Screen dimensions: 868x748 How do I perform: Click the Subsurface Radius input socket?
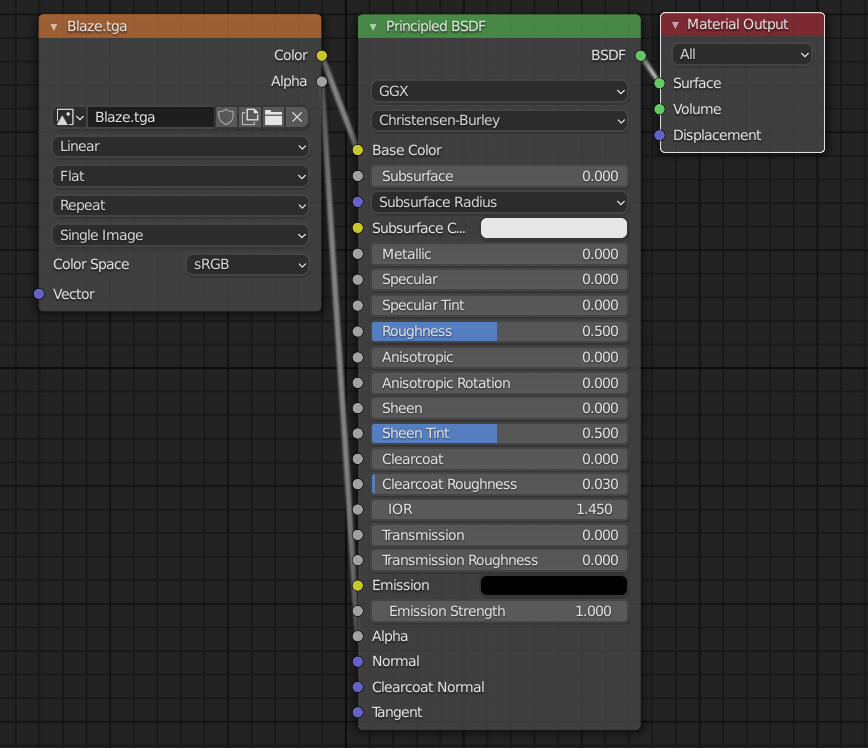click(358, 202)
